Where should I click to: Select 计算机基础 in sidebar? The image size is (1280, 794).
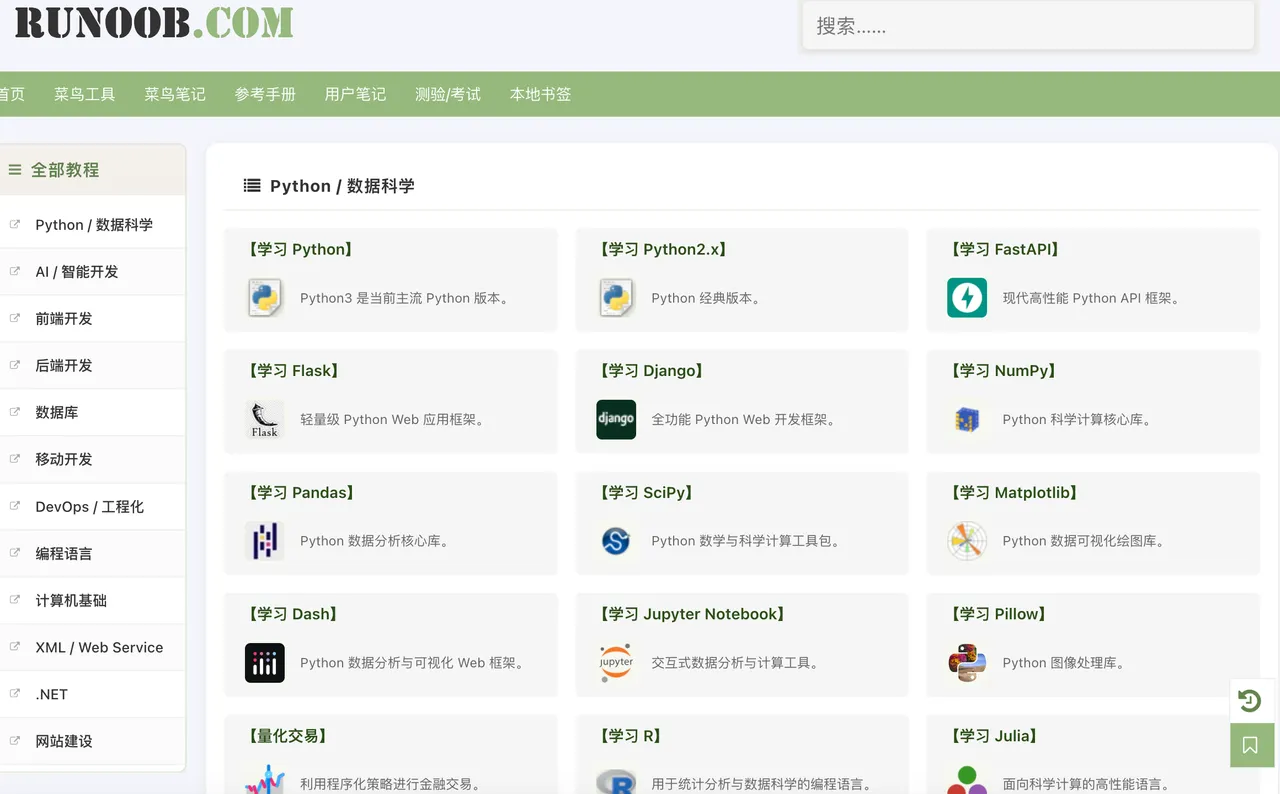point(92,601)
